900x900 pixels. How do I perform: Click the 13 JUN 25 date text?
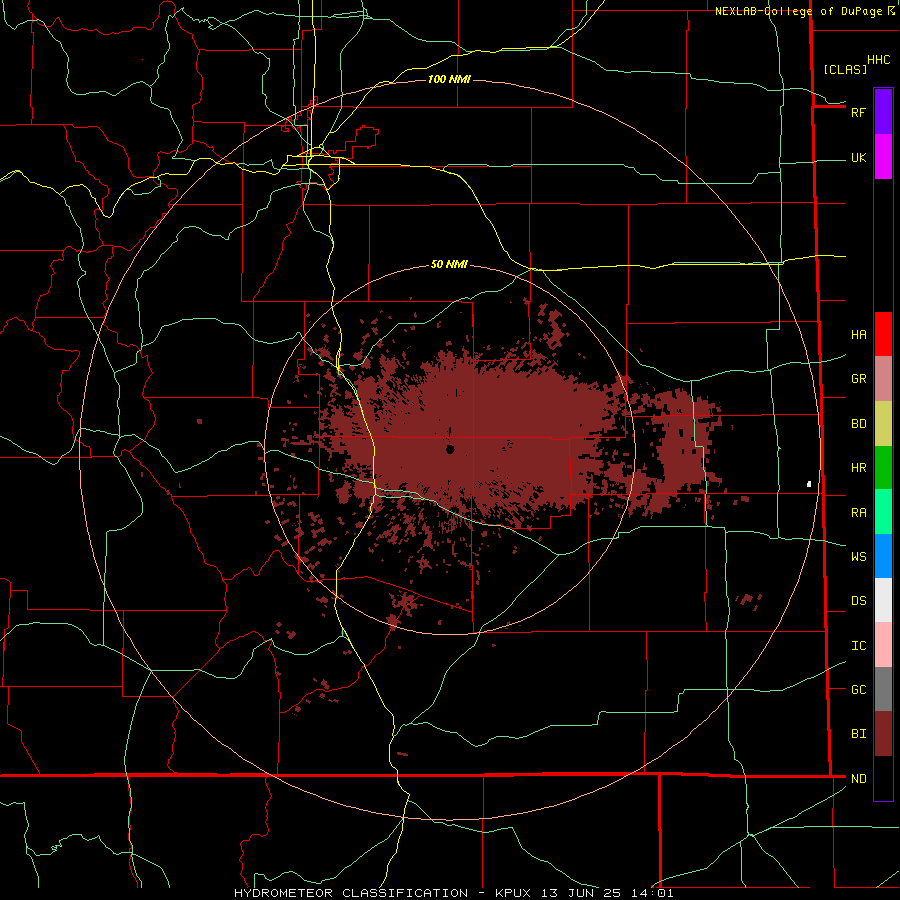(x=581, y=893)
